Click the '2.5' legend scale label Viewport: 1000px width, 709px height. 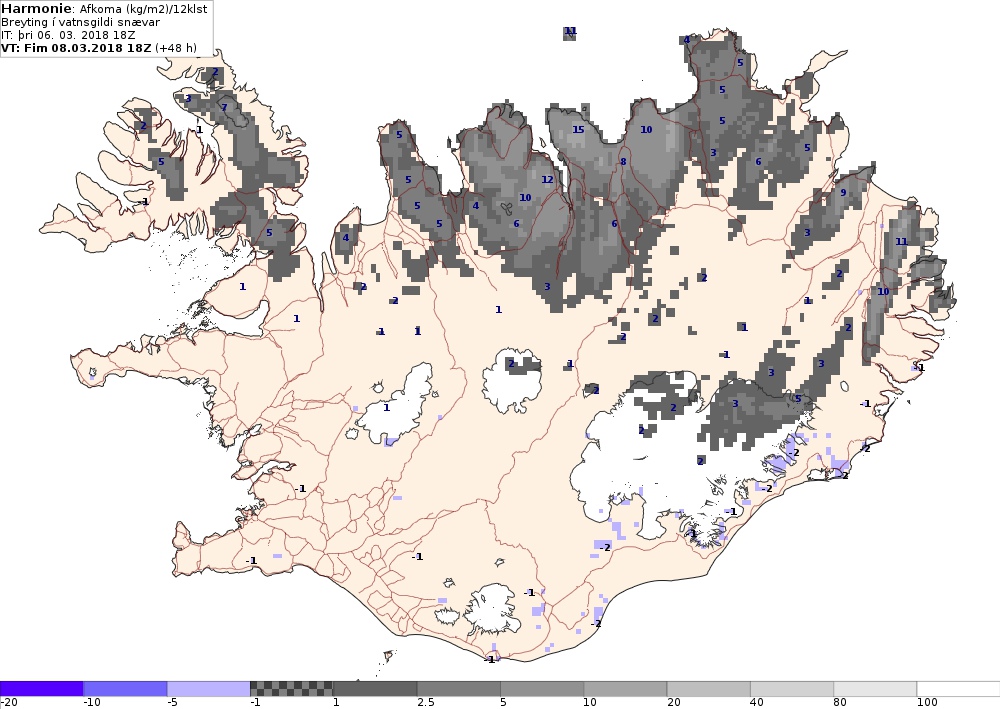[x=426, y=703]
